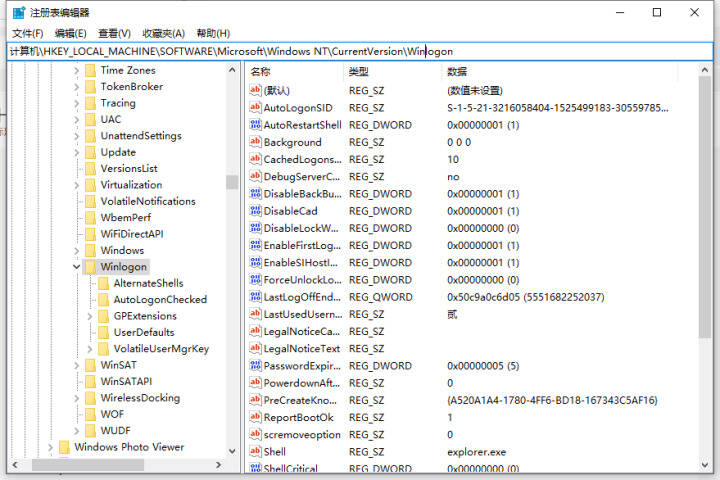The height and width of the screenshot is (480, 720).
Task: Click the AutoLogonSID string value icon
Action: [x=255, y=107]
